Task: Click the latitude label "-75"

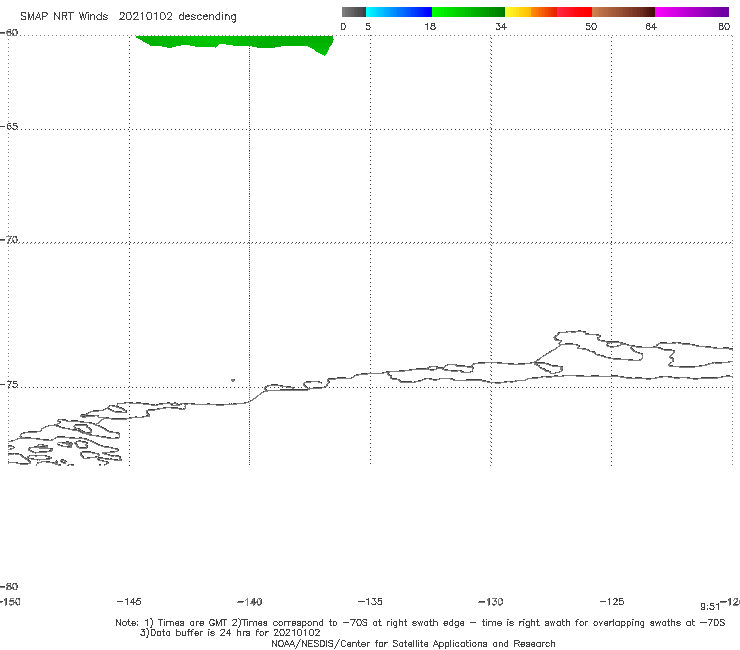Action: pos(9,385)
